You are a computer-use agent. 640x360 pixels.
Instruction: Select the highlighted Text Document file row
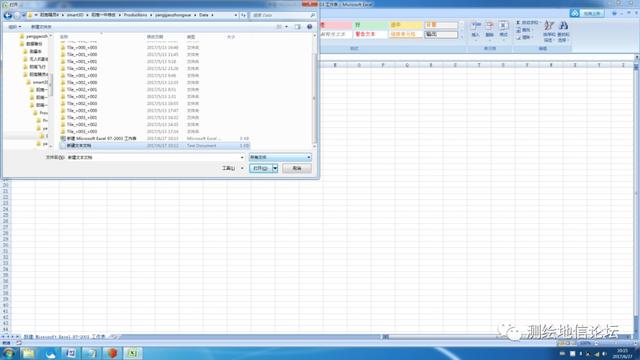click(x=154, y=145)
